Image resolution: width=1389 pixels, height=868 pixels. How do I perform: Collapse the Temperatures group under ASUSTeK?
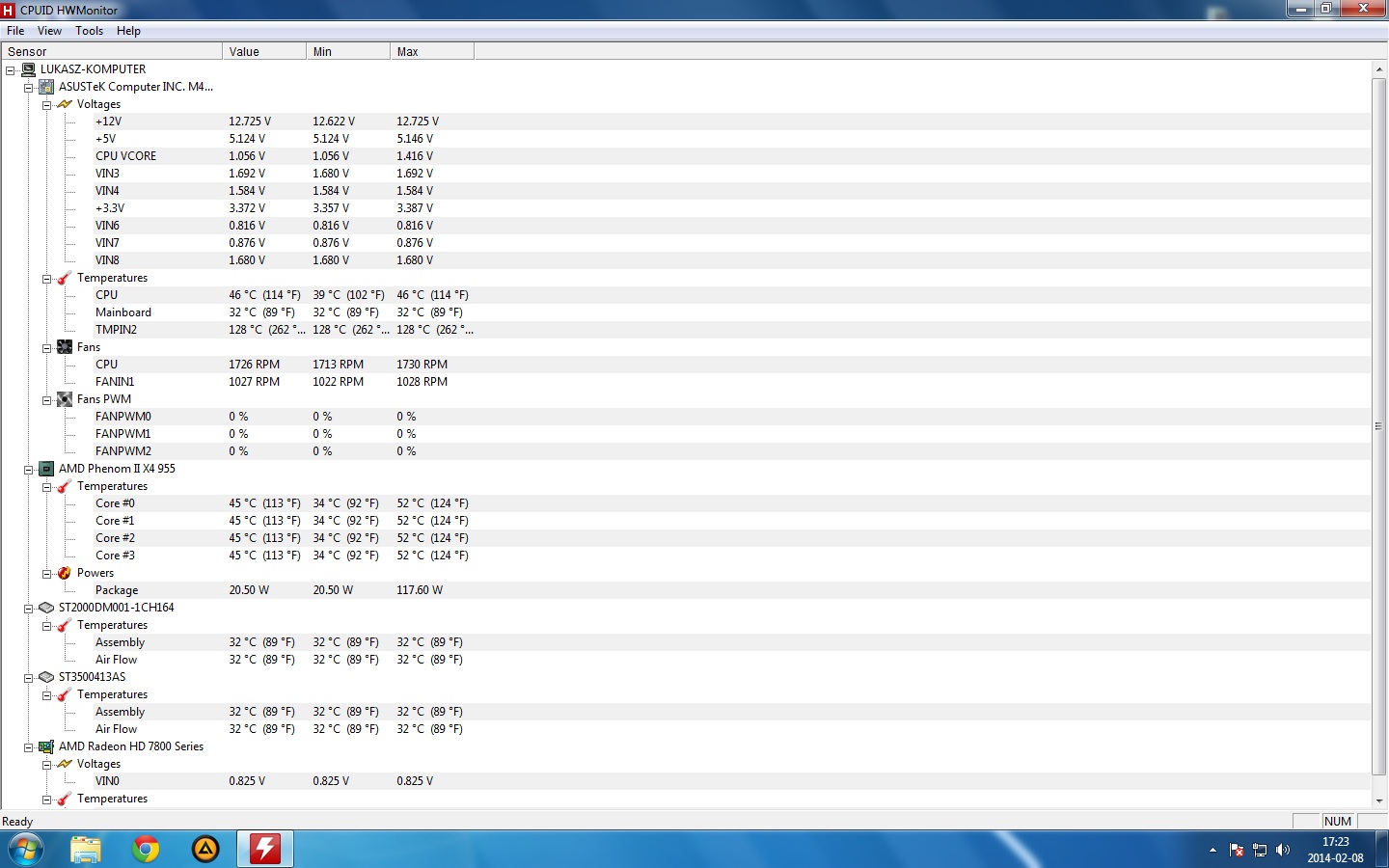pyautogui.click(x=46, y=279)
